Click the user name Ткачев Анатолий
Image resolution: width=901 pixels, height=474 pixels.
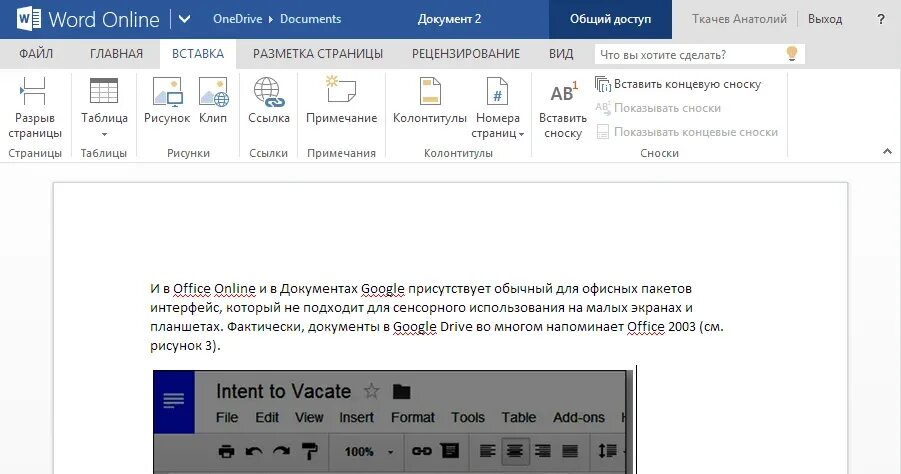[739, 19]
